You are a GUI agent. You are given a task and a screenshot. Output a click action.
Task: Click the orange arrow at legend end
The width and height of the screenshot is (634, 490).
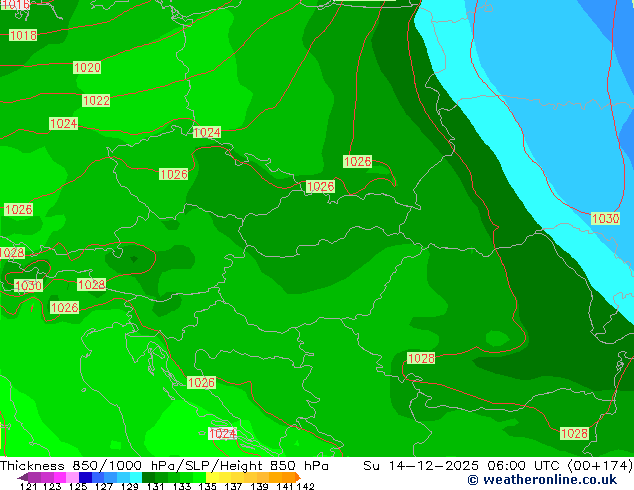pos(298,477)
